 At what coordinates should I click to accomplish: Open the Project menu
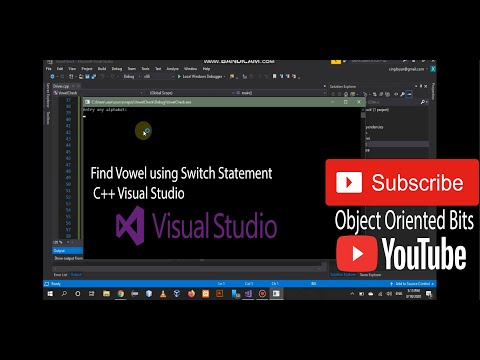pos(87,69)
